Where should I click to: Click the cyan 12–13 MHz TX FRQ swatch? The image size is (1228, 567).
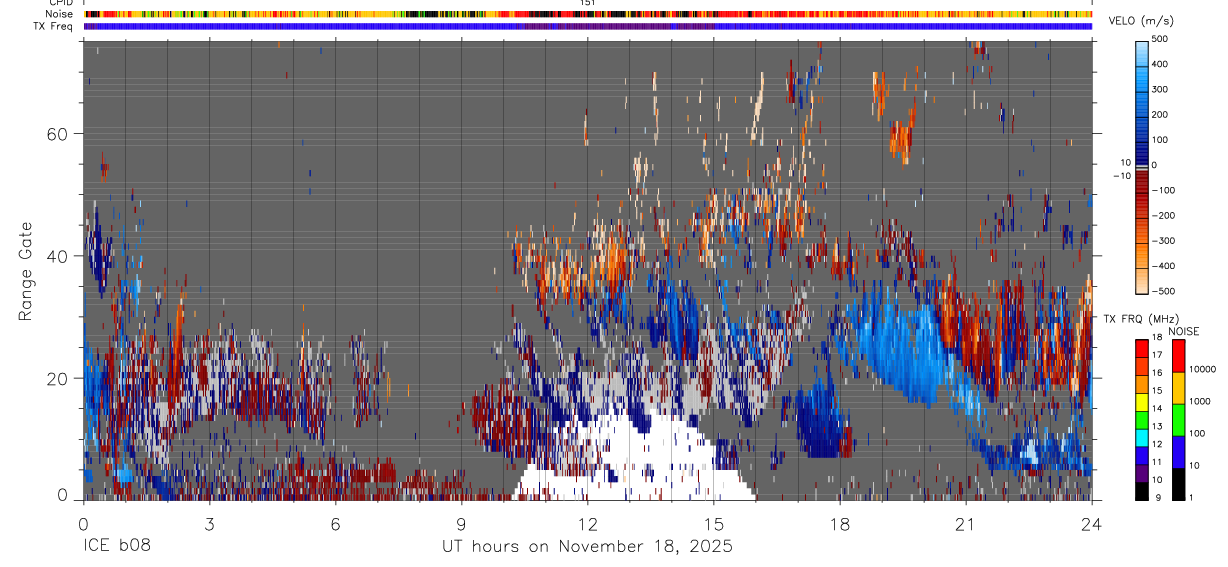point(1141,437)
